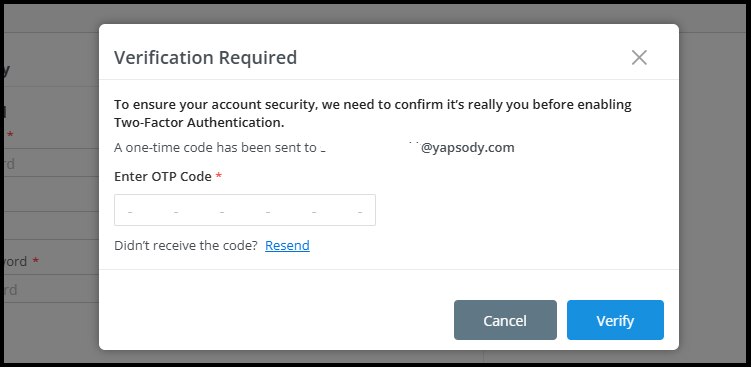This screenshot has height=367, width=751.
Task: Click the Two-Factor Authentication security message
Action: [373, 114]
